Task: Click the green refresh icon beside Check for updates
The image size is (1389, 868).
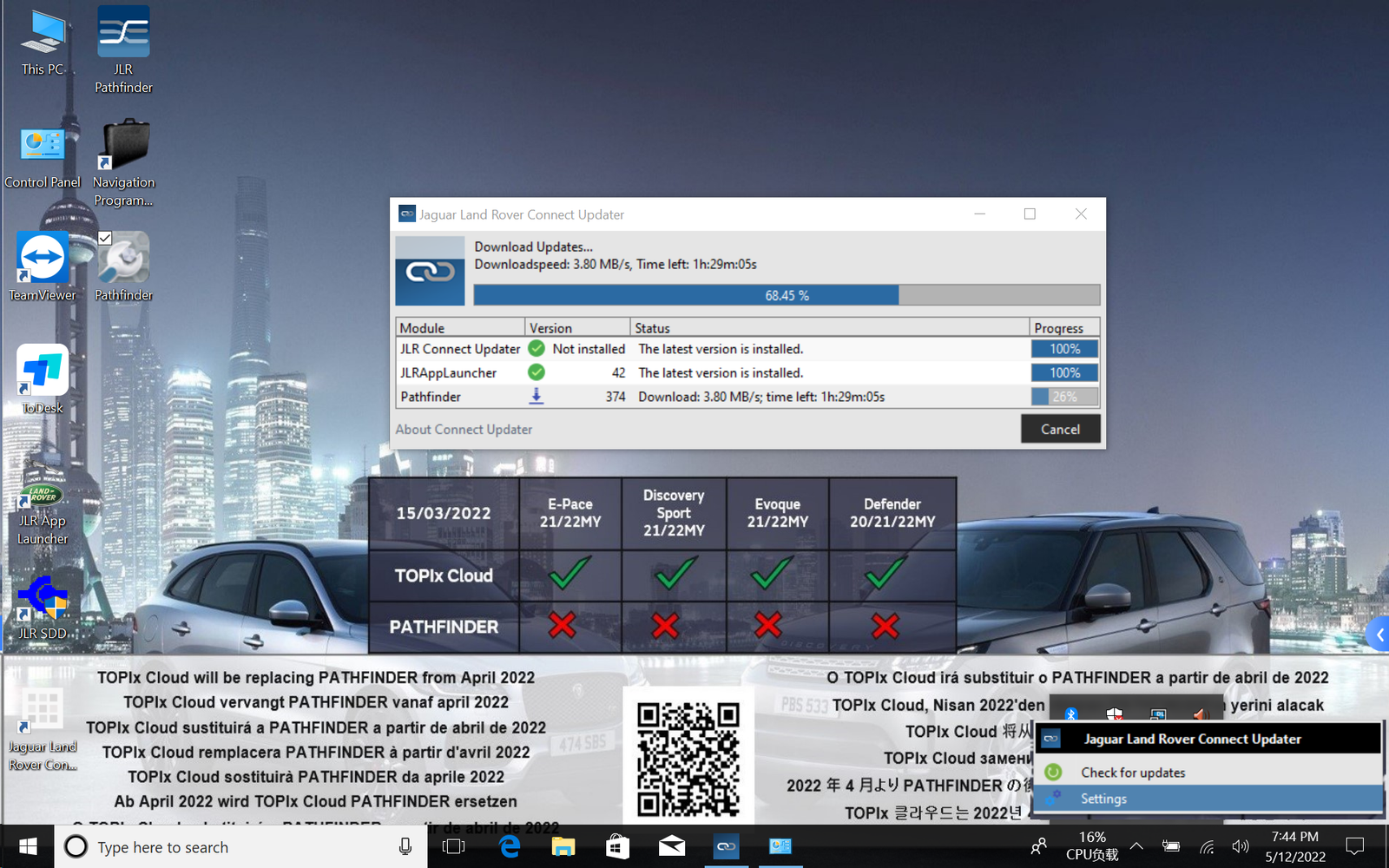Action: tap(1053, 772)
